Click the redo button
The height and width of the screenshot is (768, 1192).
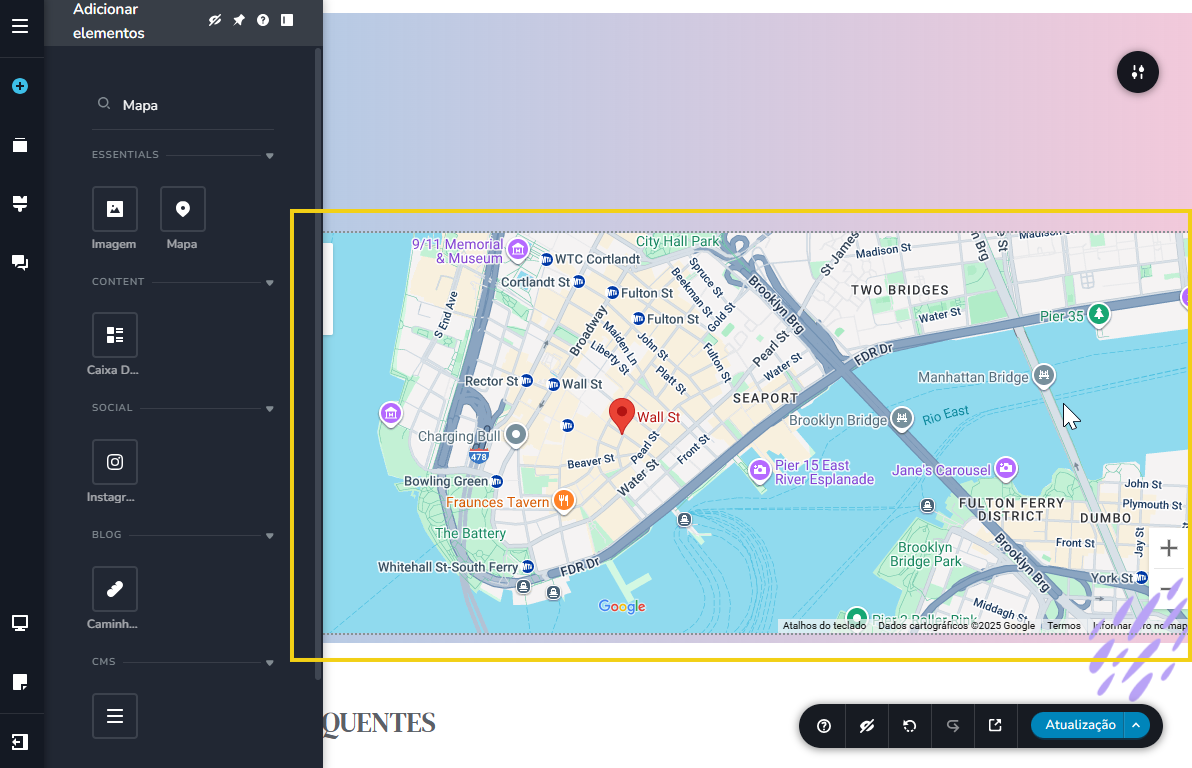(953, 726)
